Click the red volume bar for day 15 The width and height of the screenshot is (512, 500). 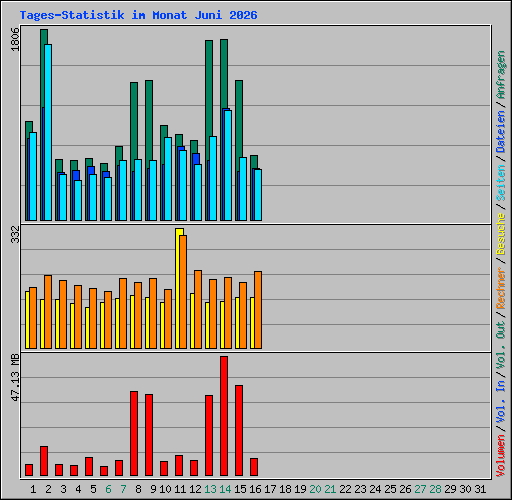click(x=239, y=430)
